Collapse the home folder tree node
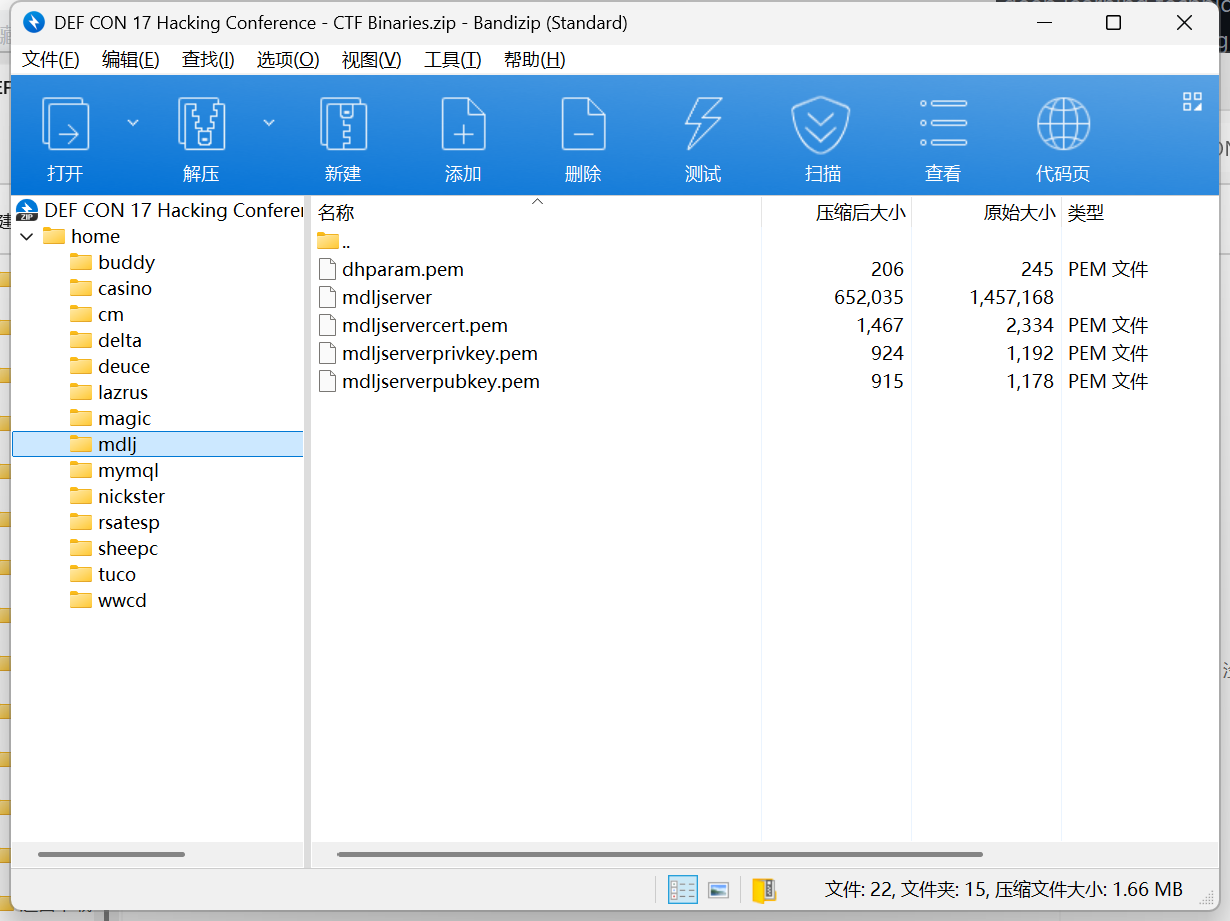Screen dimensions: 1230x921 (x=27, y=237)
